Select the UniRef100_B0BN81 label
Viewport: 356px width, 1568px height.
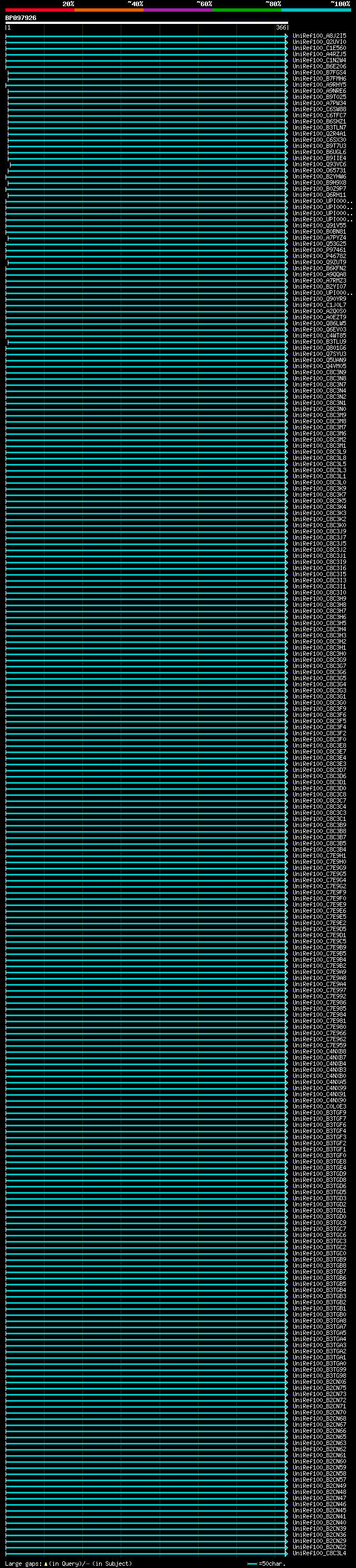(319, 231)
